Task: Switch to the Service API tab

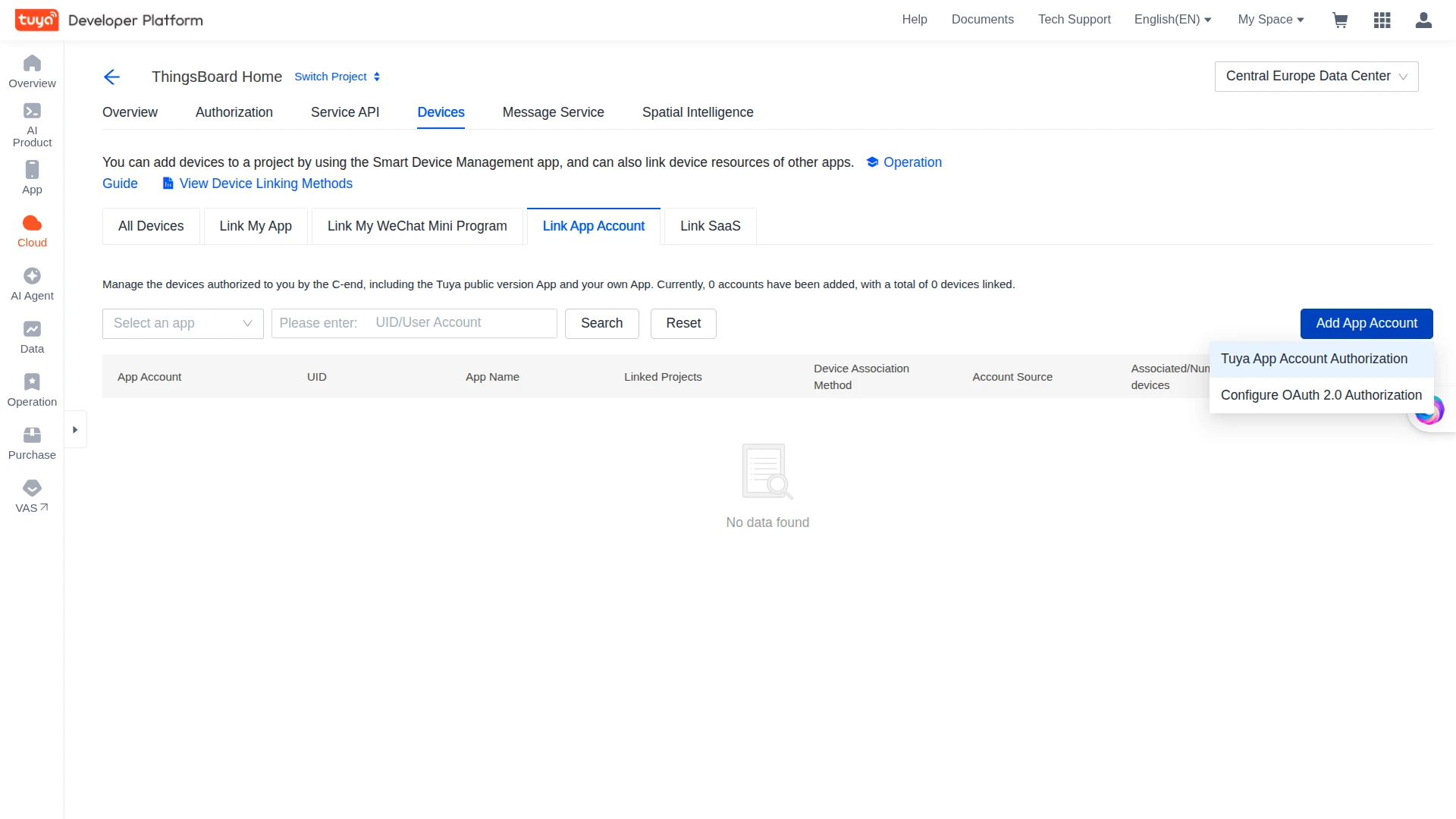Action: [x=345, y=112]
